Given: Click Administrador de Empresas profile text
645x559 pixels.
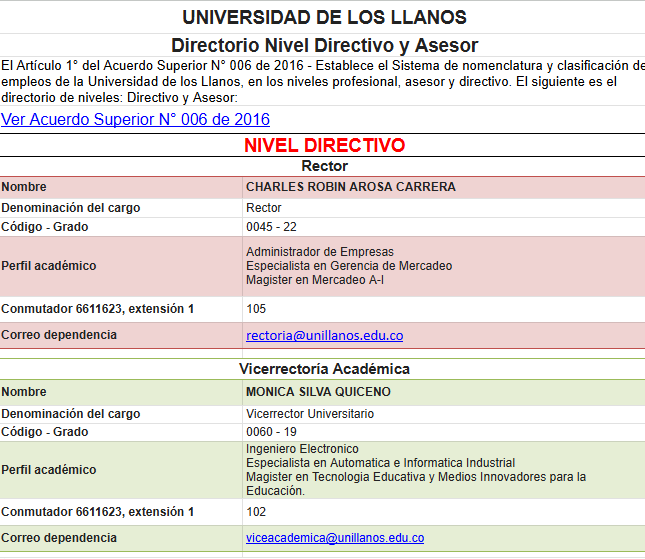Looking at the screenshot, I should tap(320, 252).
